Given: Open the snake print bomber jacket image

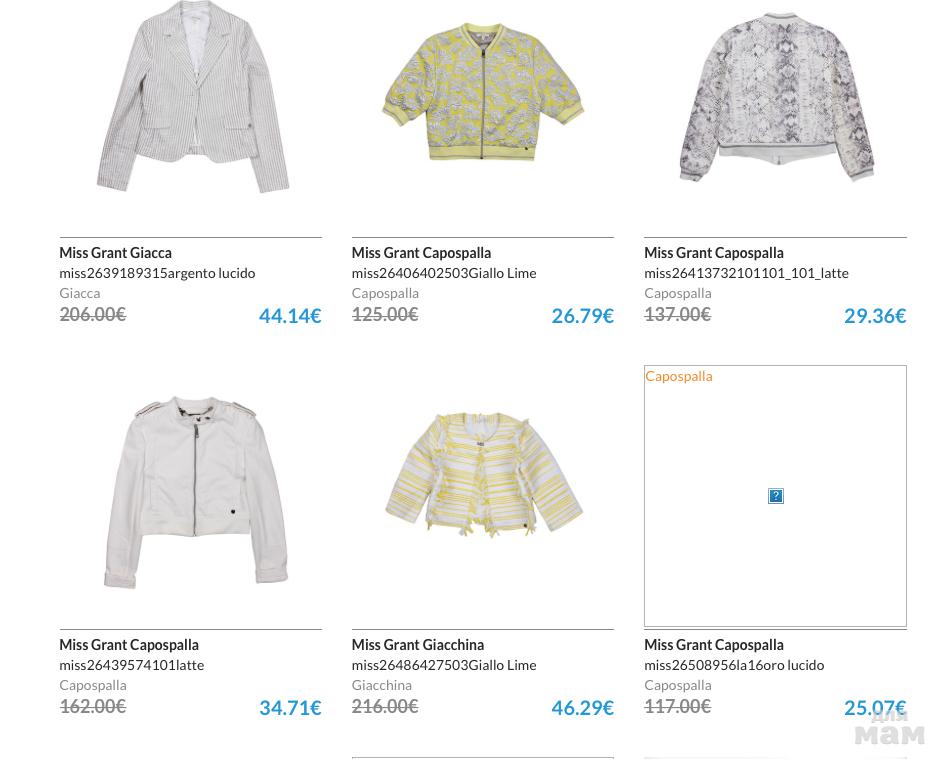Looking at the screenshot, I should pyautogui.click(x=776, y=98).
